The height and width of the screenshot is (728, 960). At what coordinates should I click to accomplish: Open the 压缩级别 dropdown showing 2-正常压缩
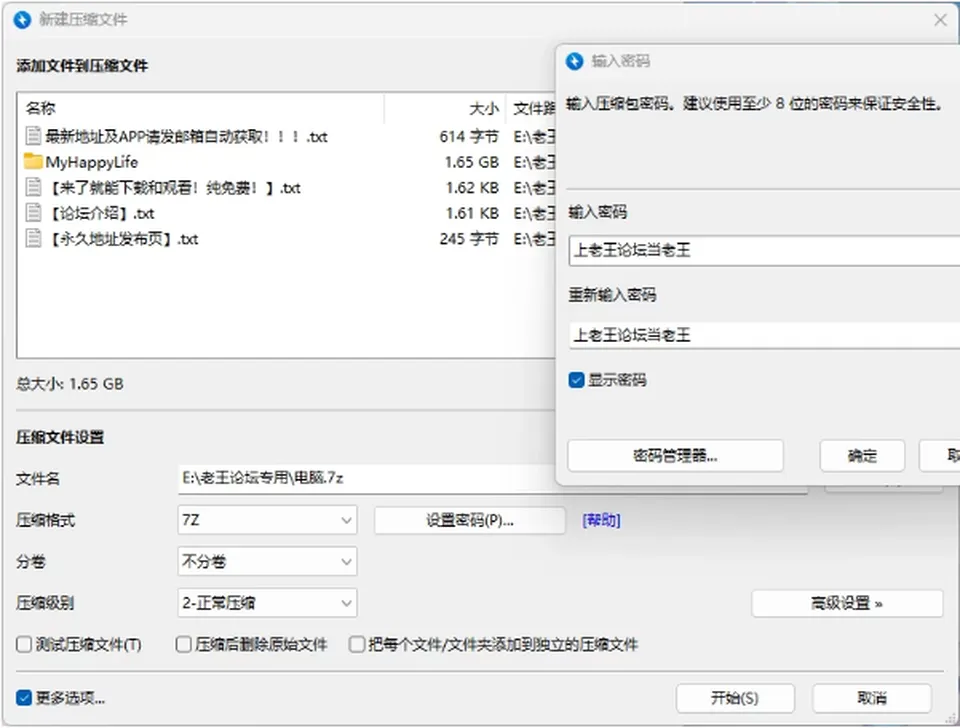[267, 603]
